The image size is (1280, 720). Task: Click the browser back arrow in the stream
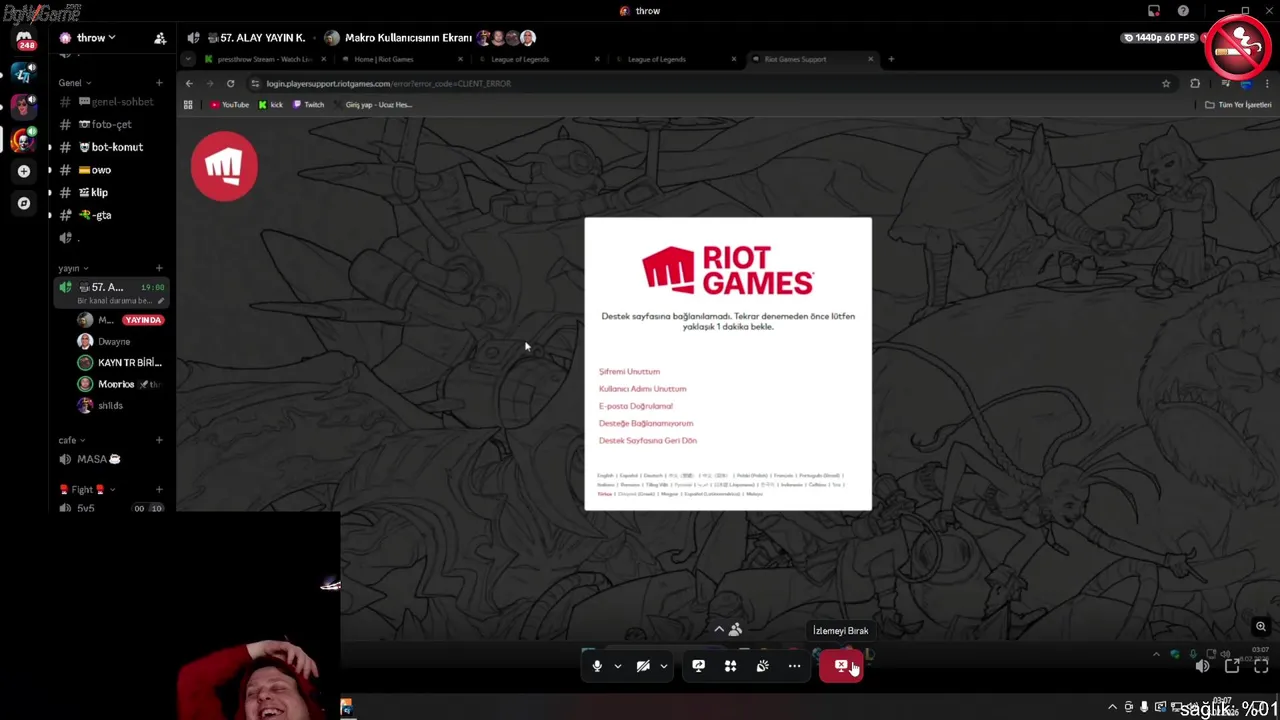click(x=189, y=84)
